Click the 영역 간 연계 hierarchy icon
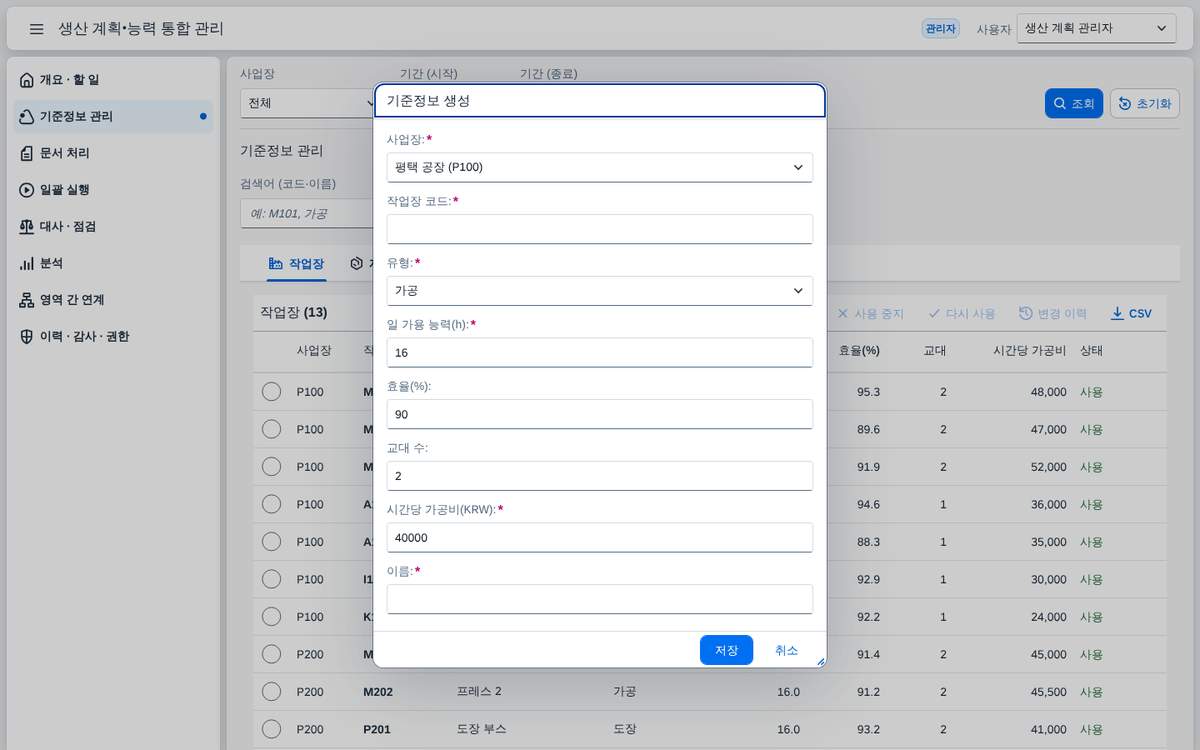This screenshot has width=1200, height=750. pyautogui.click(x=27, y=300)
